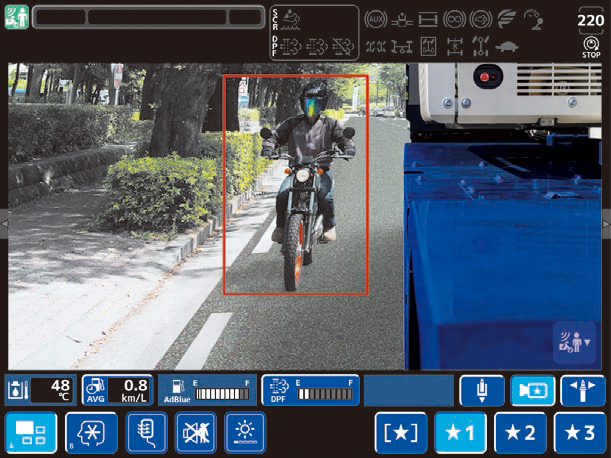Tap the AdBlue level gauge
The height and width of the screenshot is (458, 611).
[x=207, y=390]
